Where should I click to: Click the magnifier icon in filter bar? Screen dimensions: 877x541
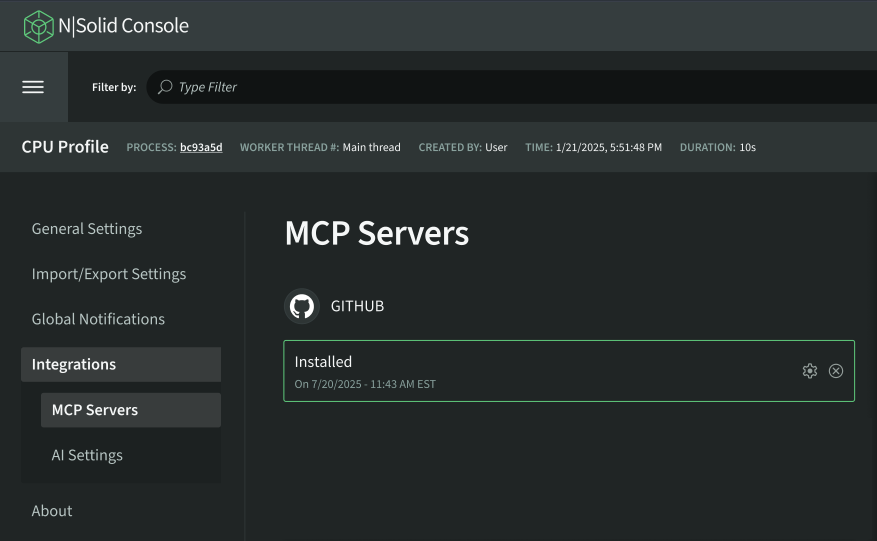[165, 87]
